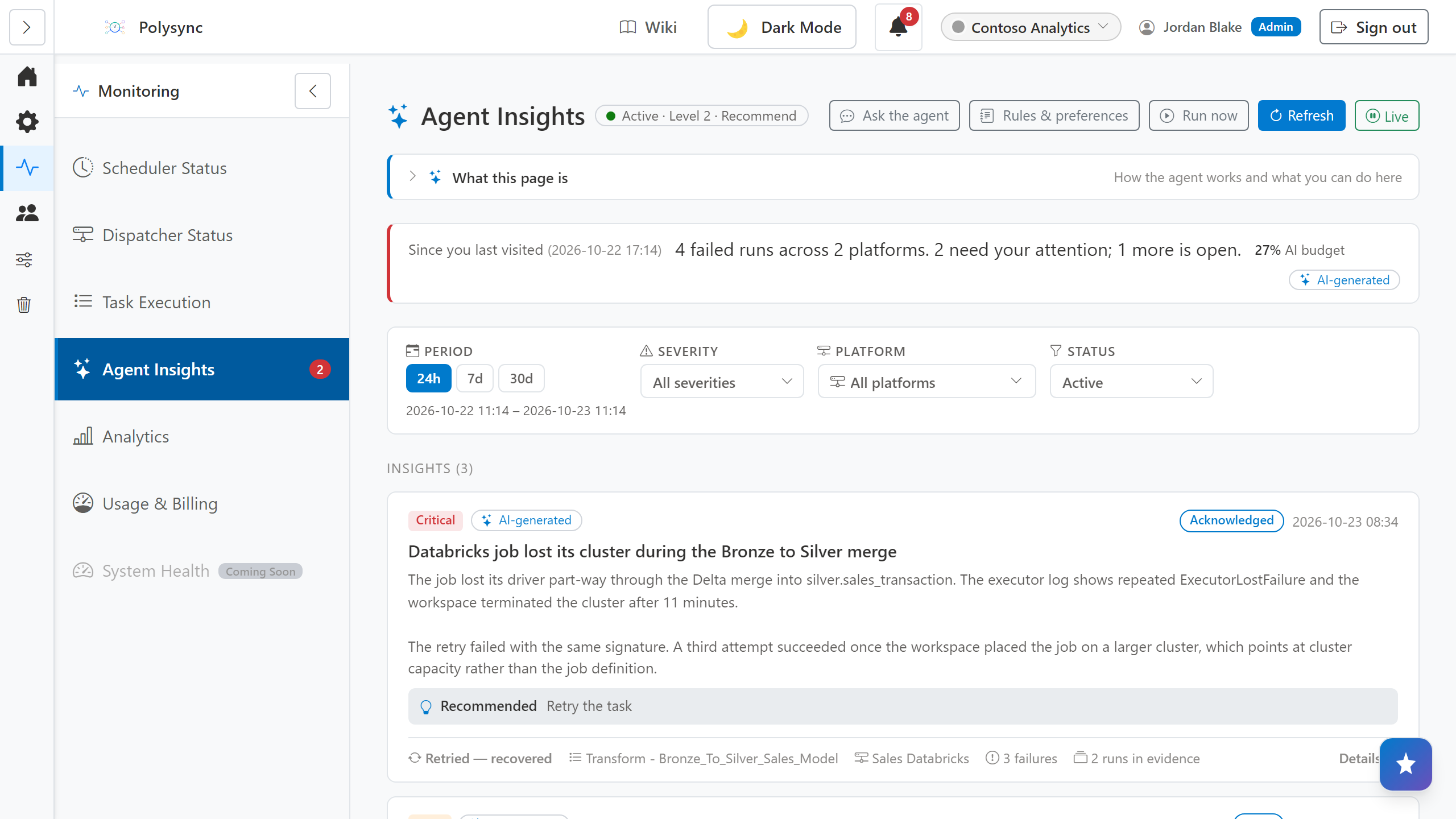Click the Recommended 'Retry the task' box
Viewport: 1456px width, 819px height.
[903, 706]
